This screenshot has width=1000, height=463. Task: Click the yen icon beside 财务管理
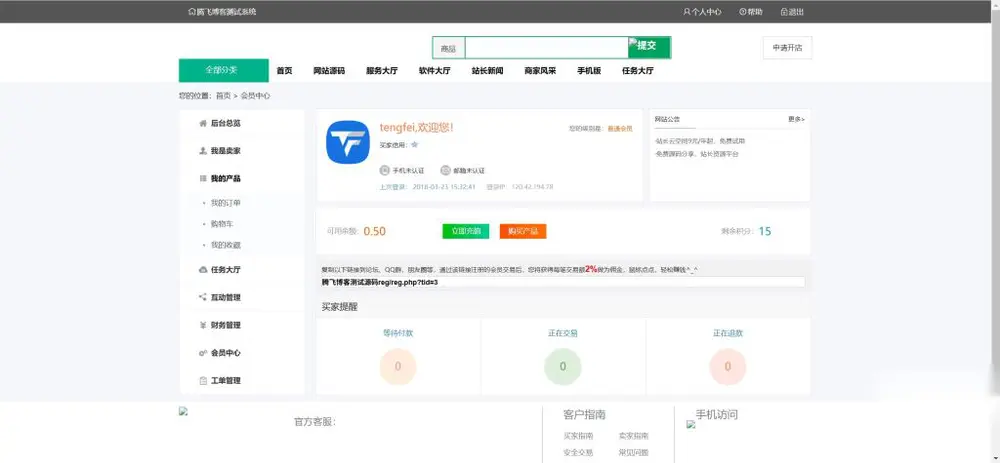(203, 325)
